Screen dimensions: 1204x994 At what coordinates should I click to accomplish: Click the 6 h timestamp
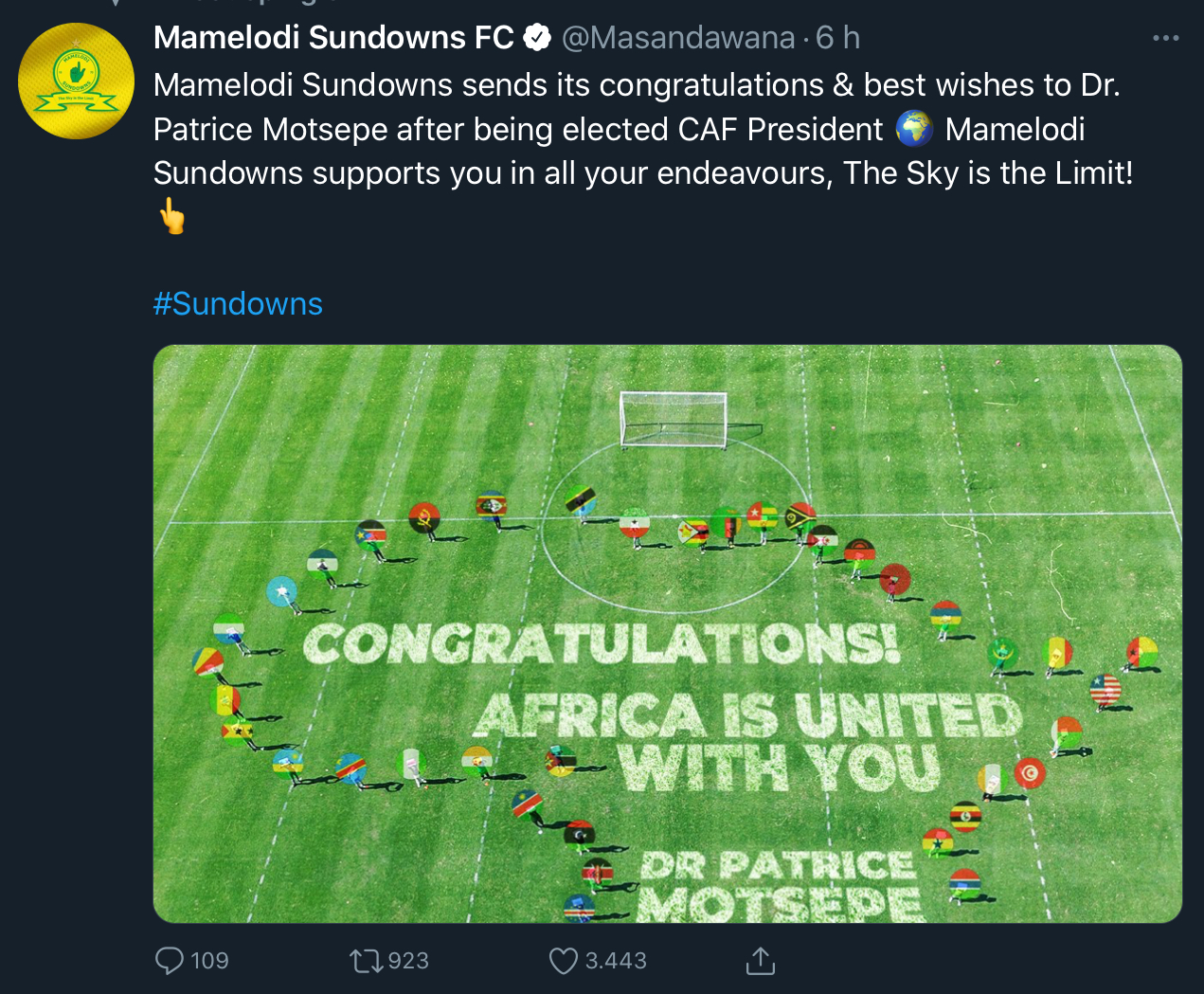point(838,38)
